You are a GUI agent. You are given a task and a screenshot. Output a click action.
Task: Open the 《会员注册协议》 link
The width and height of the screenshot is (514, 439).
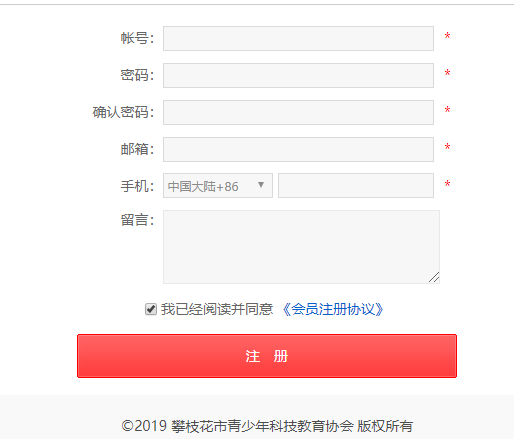[333, 309]
